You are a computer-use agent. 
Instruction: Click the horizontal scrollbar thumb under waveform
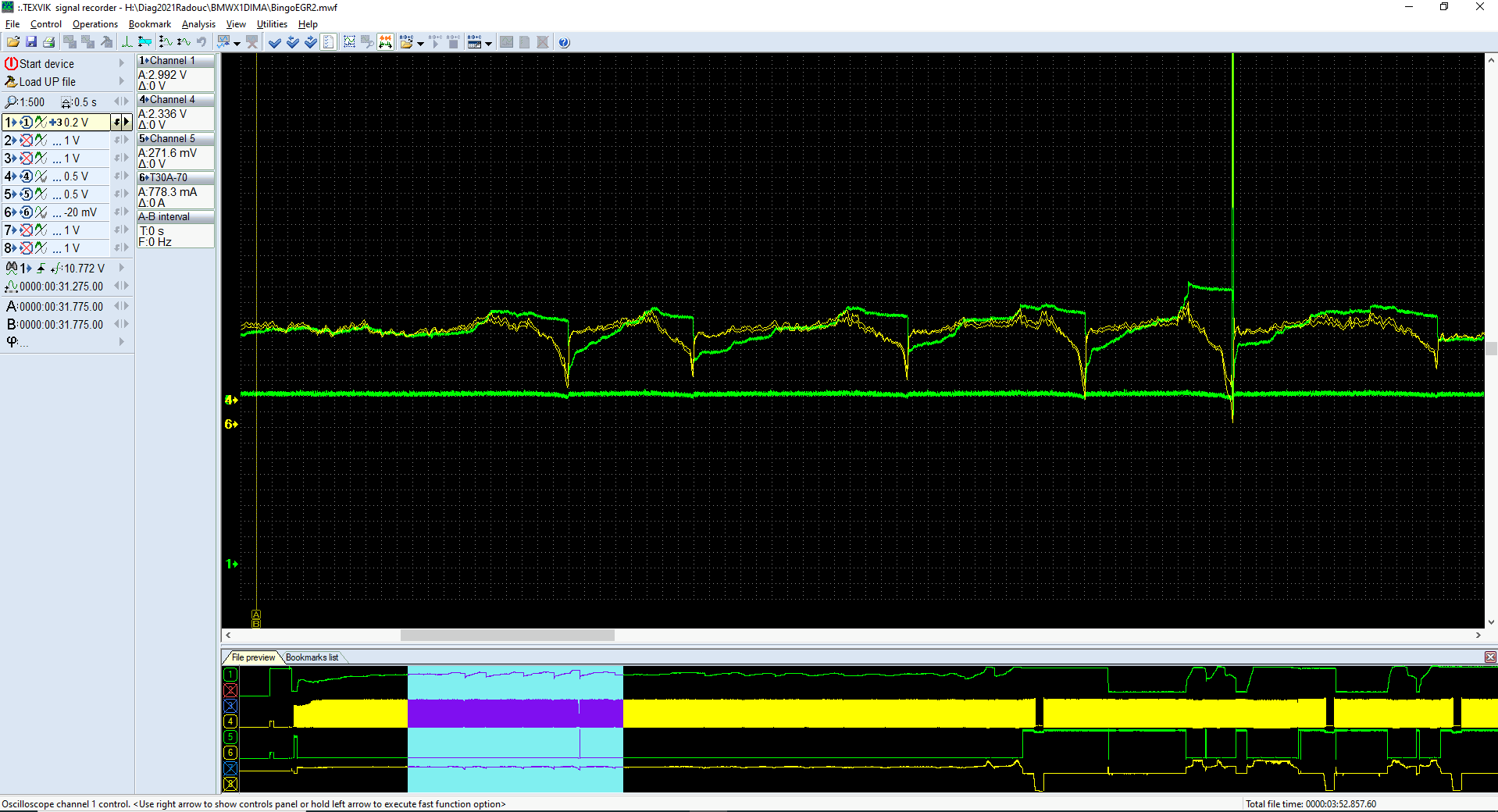(x=508, y=636)
